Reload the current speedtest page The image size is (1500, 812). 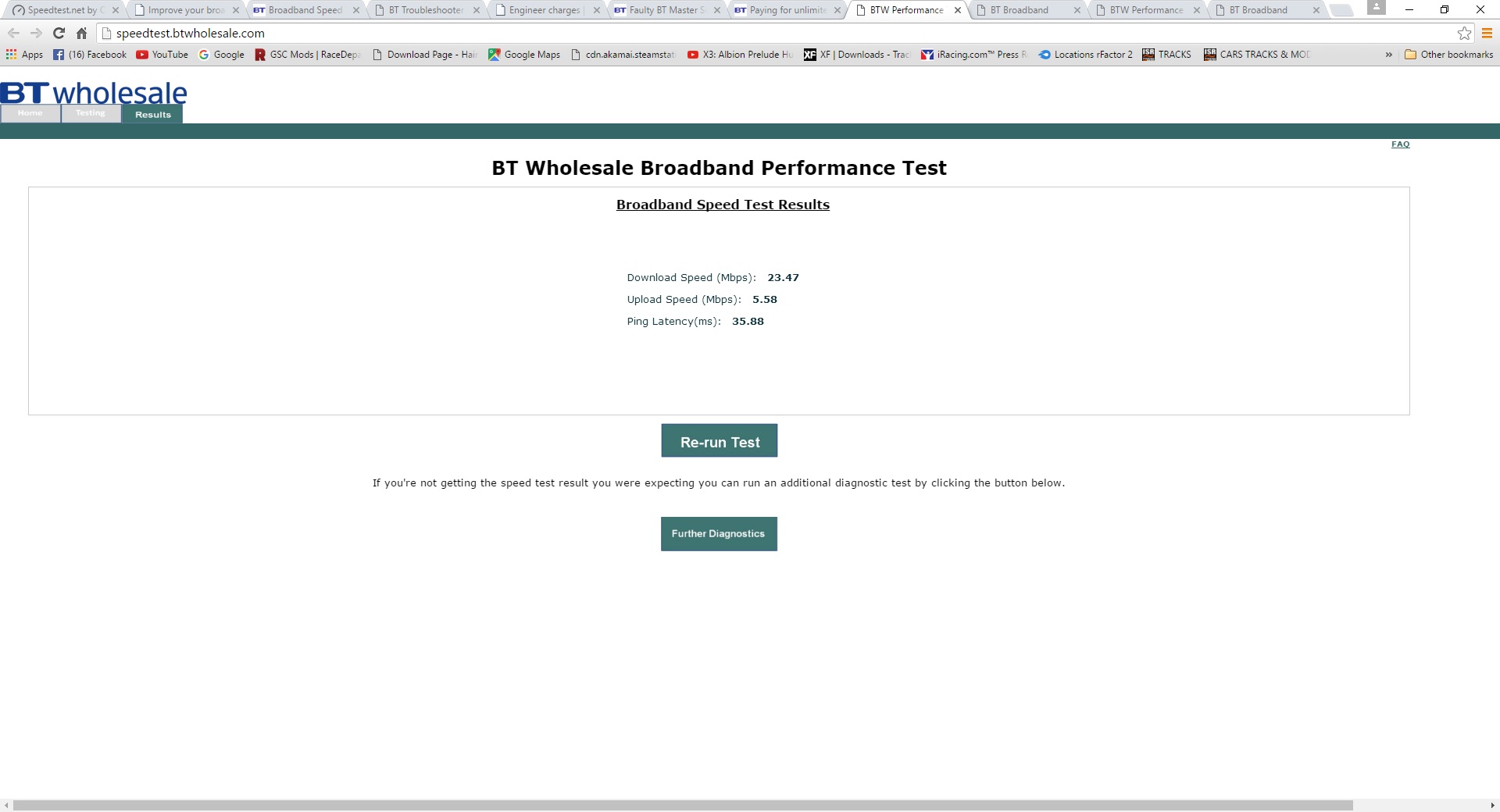point(59,33)
